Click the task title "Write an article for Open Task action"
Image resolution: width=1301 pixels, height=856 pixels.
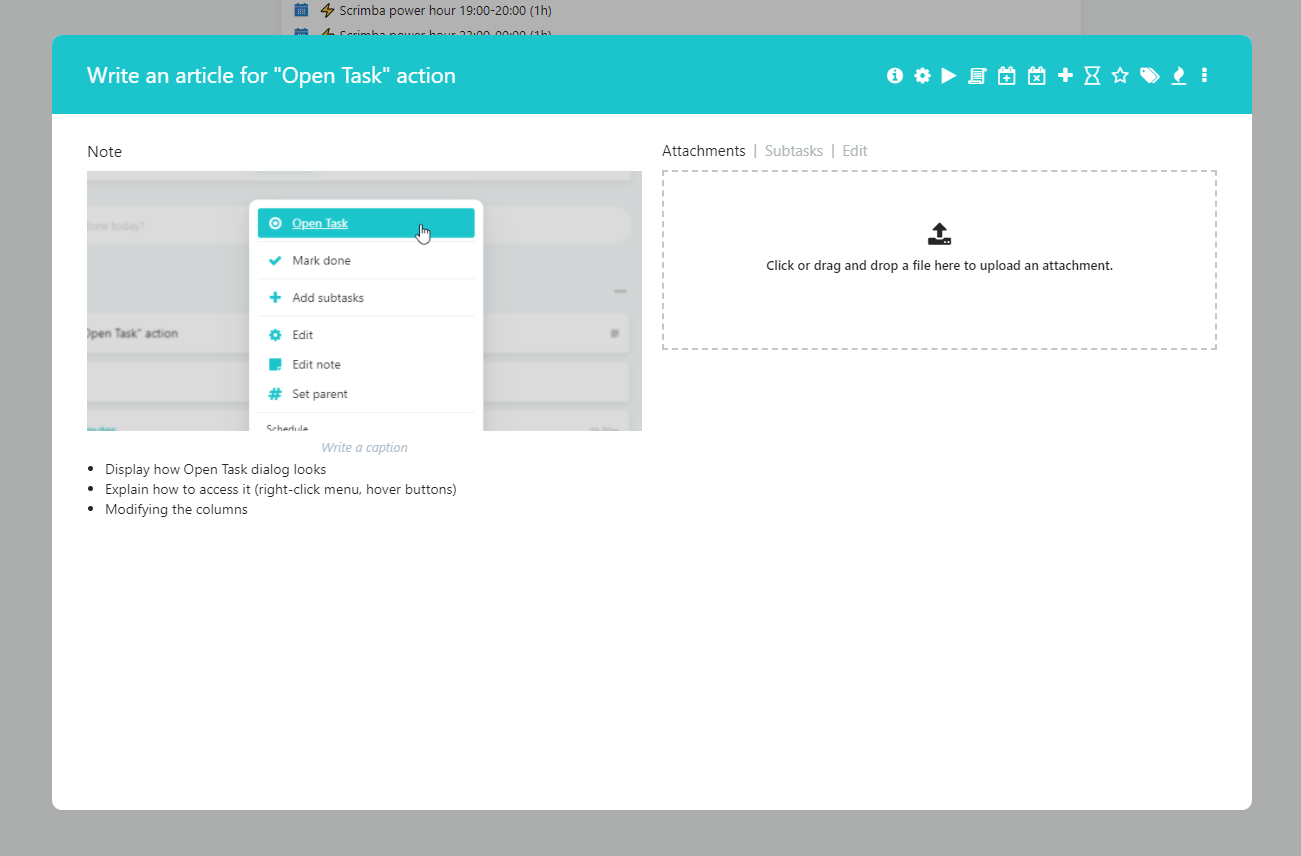tap(271, 75)
